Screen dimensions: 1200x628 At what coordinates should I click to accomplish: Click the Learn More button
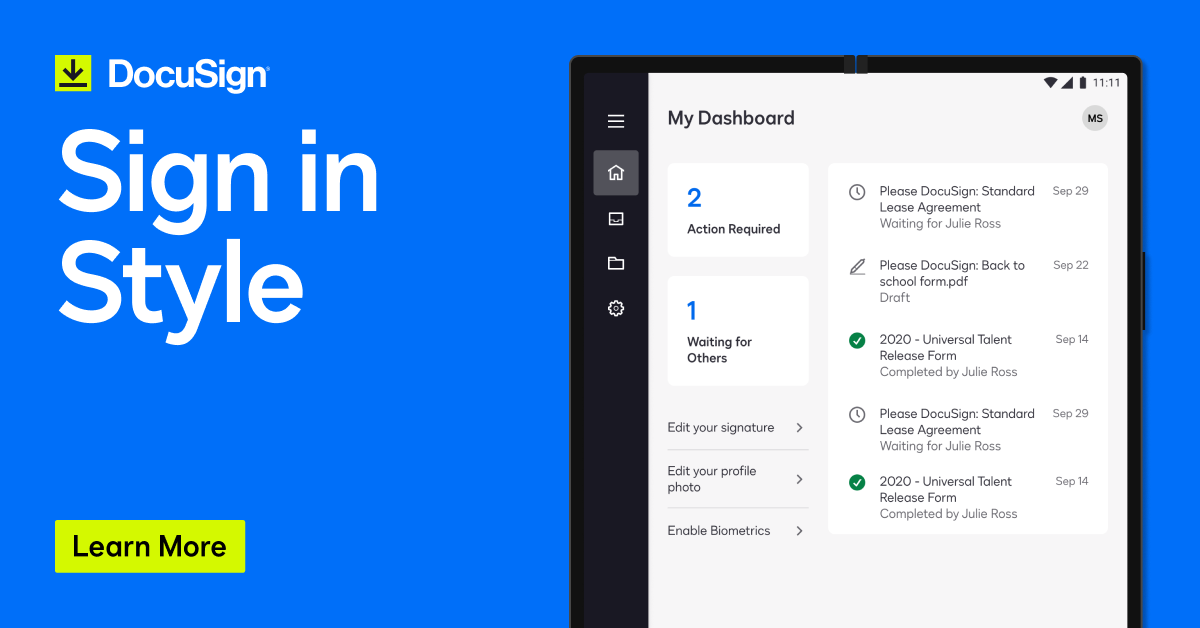(149, 546)
